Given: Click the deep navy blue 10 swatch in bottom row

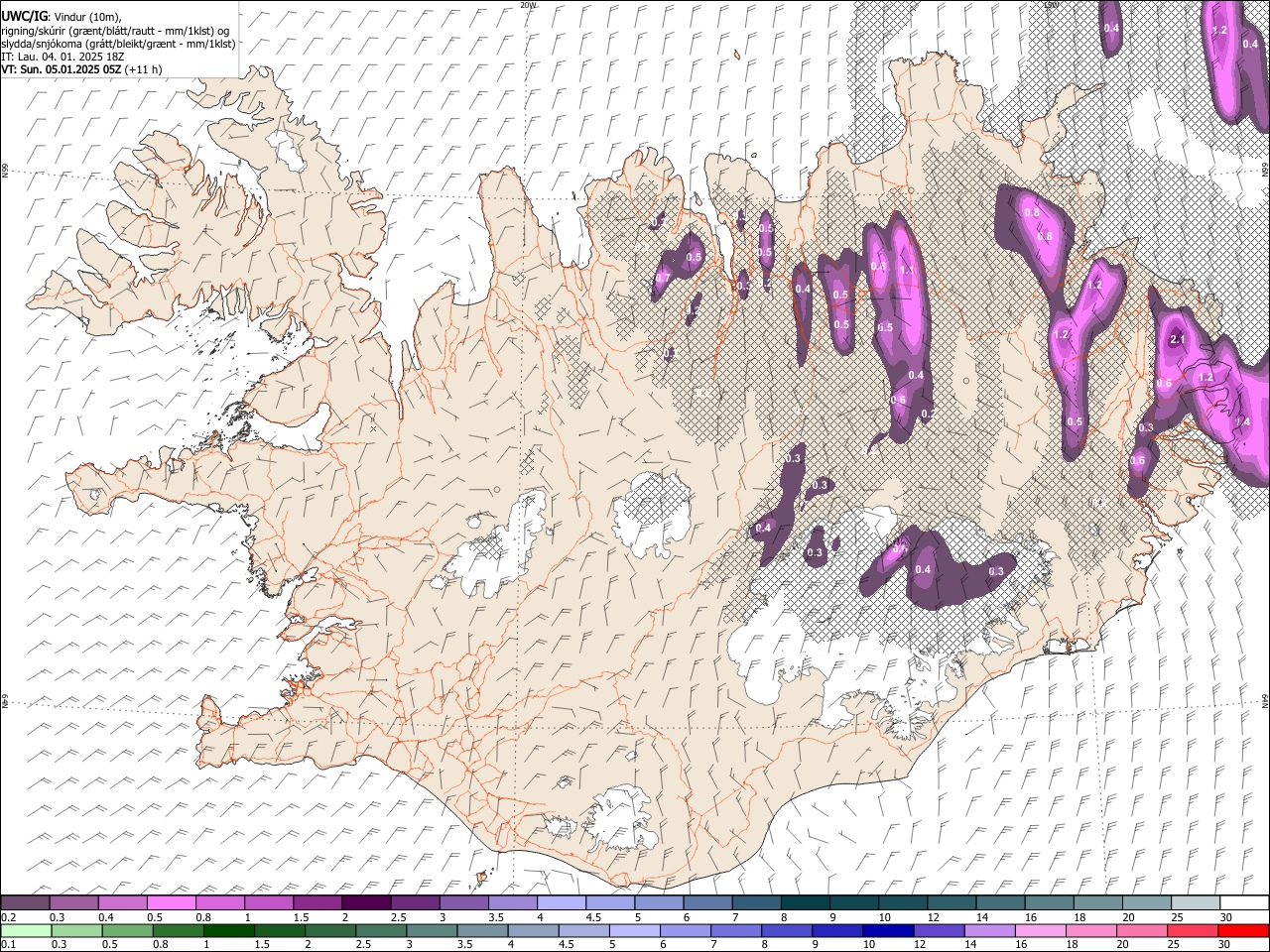Looking at the screenshot, I should coord(888,931).
